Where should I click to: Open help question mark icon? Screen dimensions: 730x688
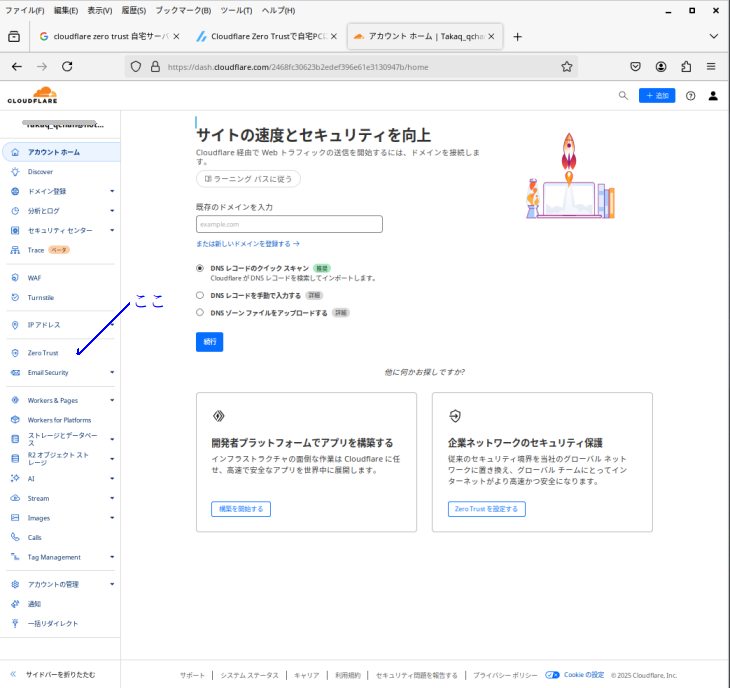click(x=690, y=96)
